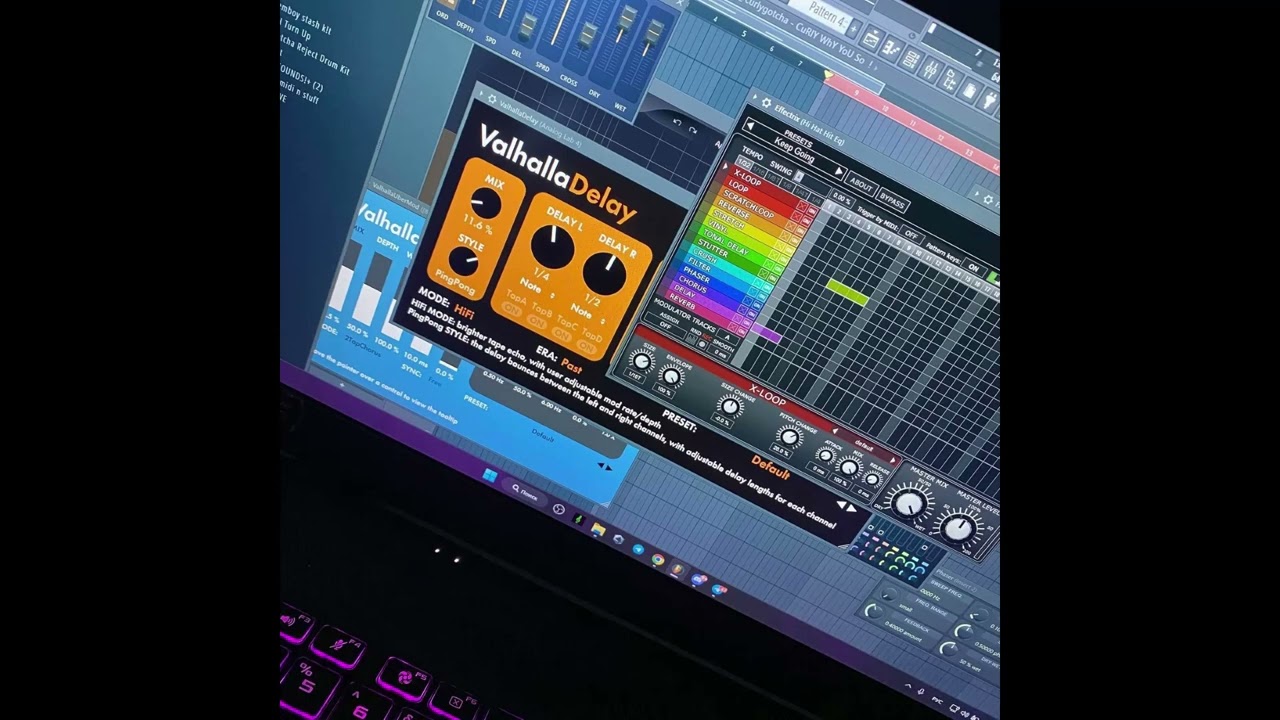Click the DELAY R knob
Image resolution: width=1280 pixels, height=720 pixels.
point(604,273)
